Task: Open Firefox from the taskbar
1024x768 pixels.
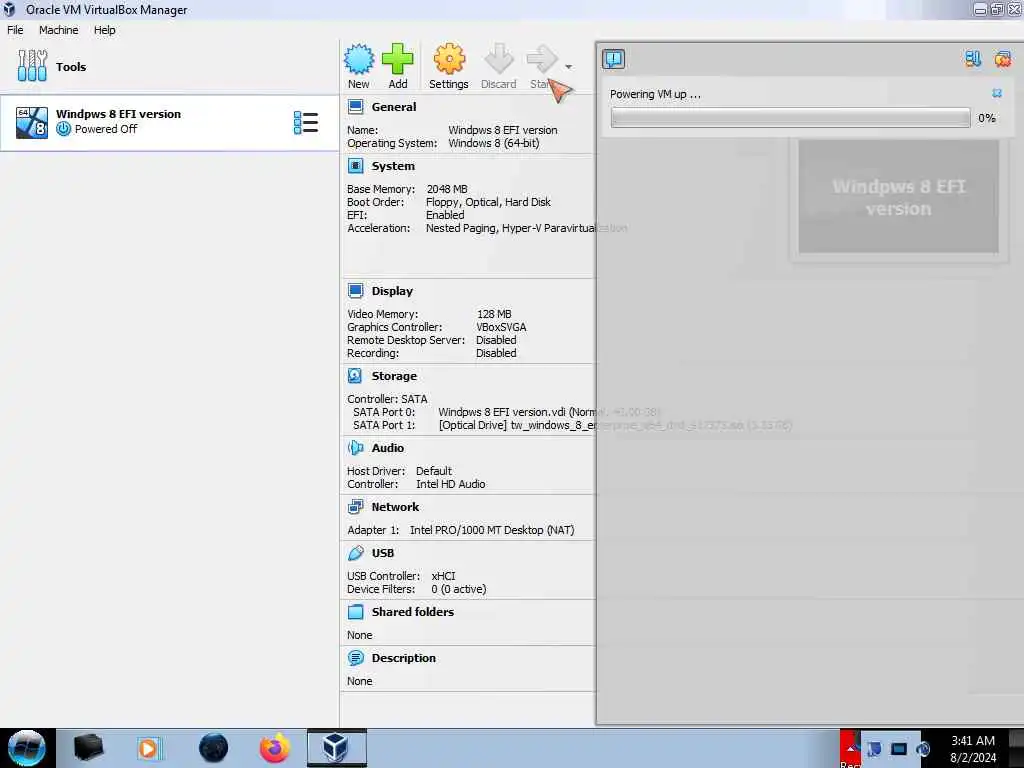Action: coord(274,748)
